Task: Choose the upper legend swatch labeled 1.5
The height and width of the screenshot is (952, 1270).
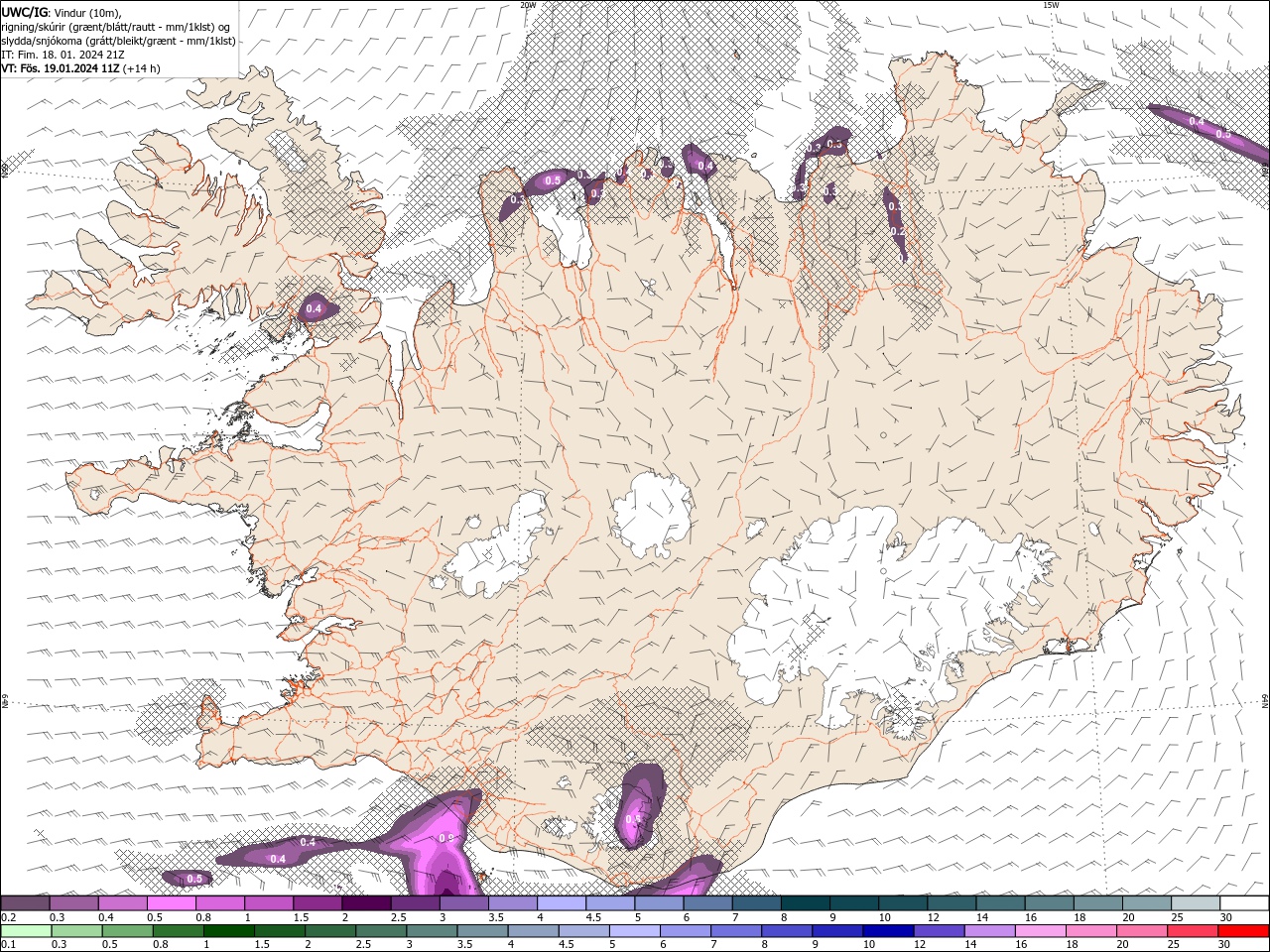Action: point(317,903)
